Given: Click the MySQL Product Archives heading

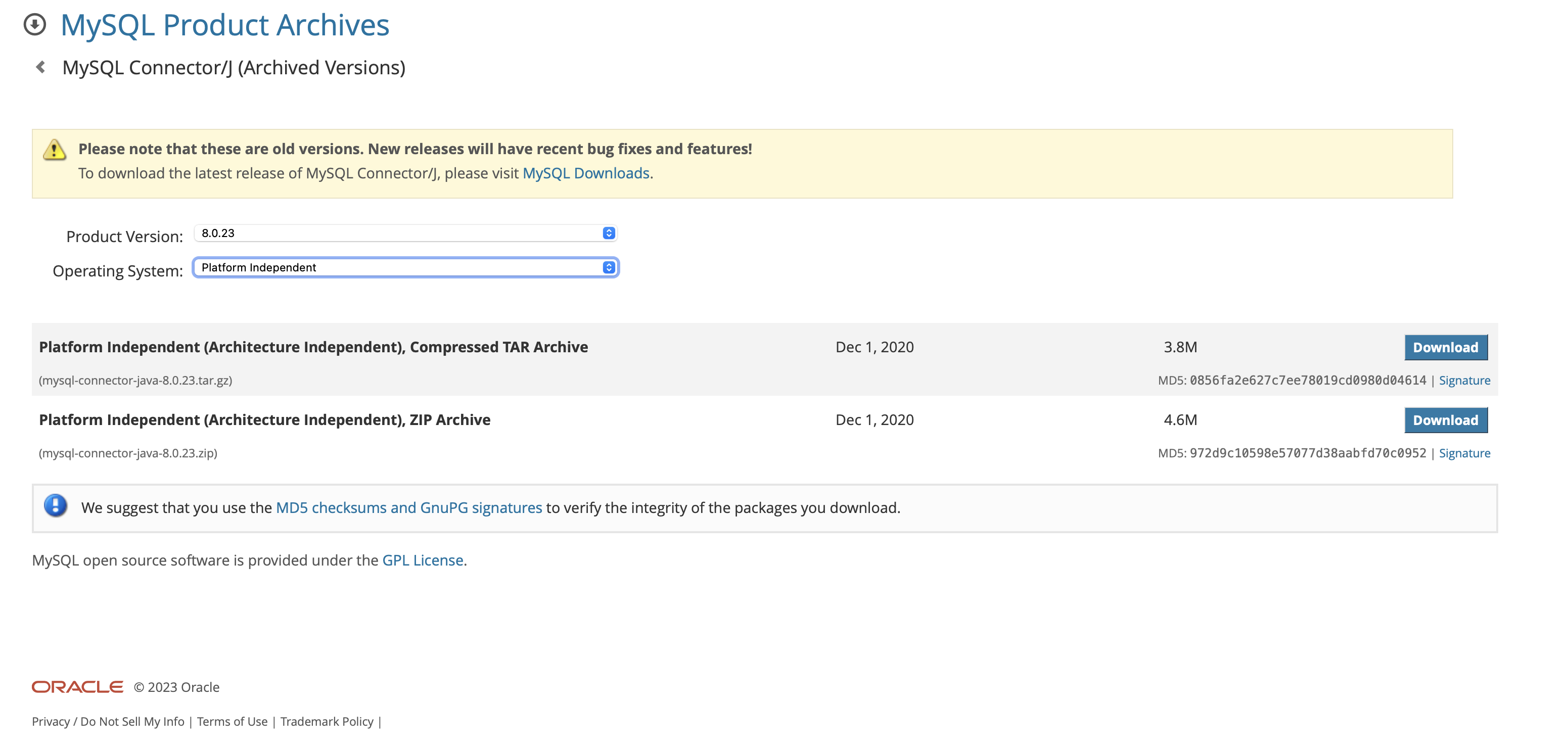Looking at the screenshot, I should pos(224,25).
